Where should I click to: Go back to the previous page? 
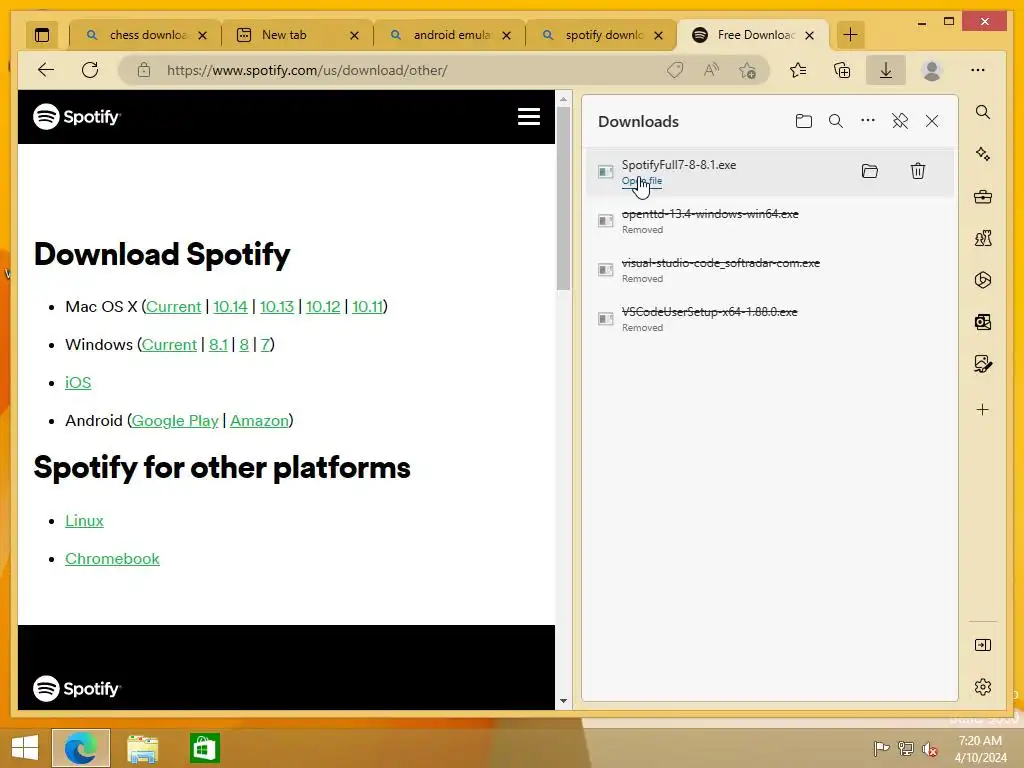tap(46, 70)
